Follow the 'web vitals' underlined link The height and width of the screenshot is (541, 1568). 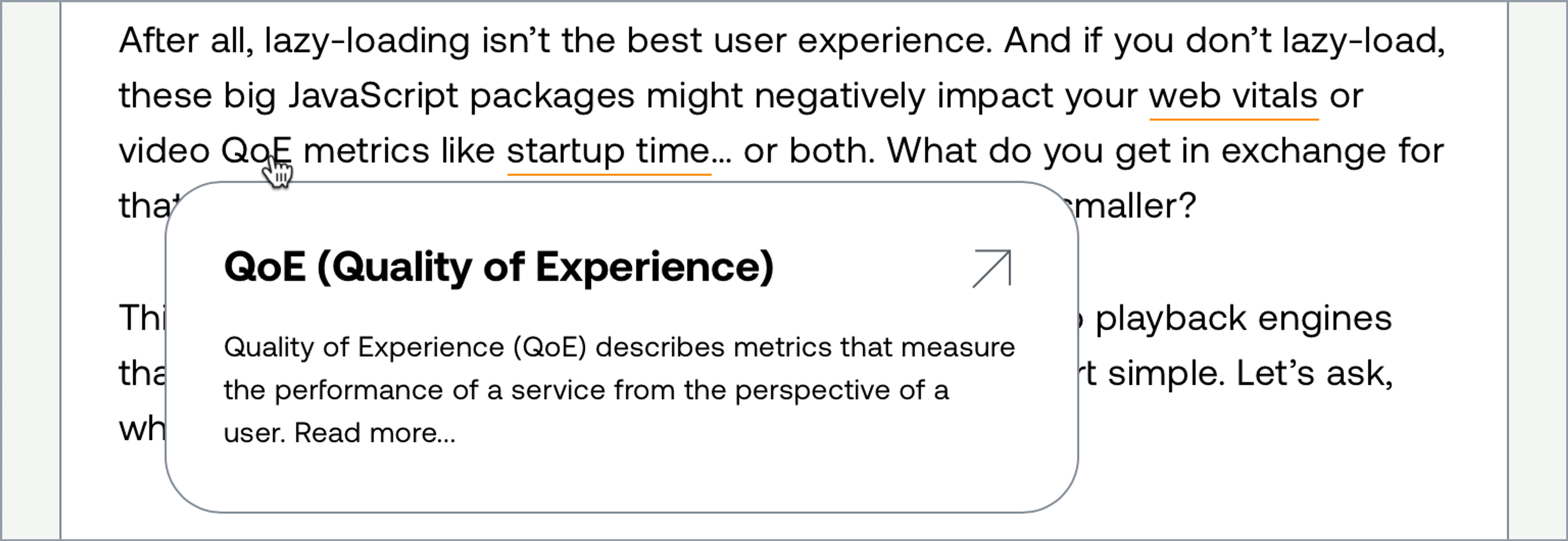click(x=1234, y=96)
